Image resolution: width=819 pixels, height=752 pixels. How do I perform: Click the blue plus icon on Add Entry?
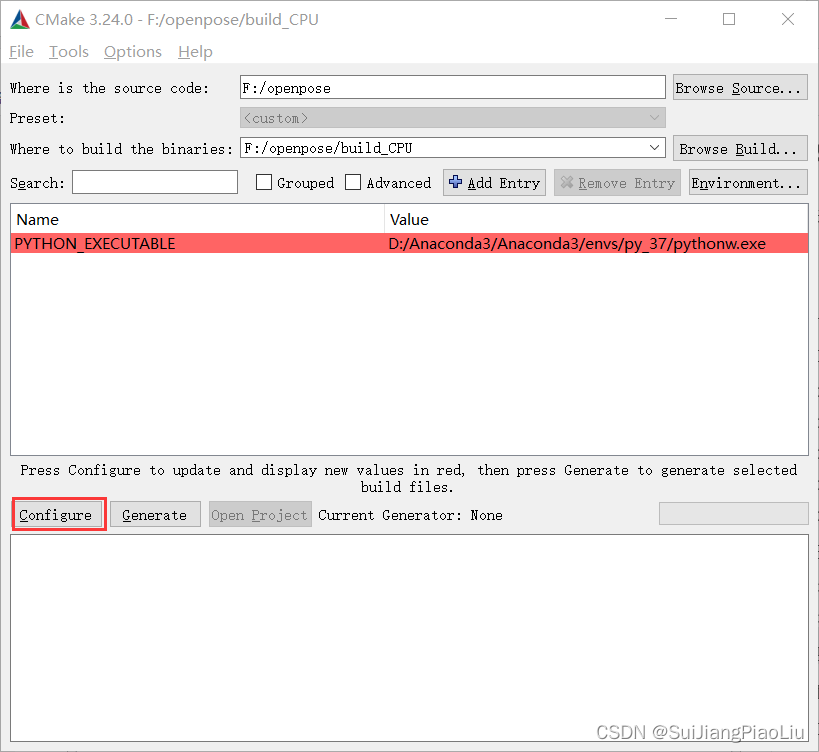click(455, 182)
